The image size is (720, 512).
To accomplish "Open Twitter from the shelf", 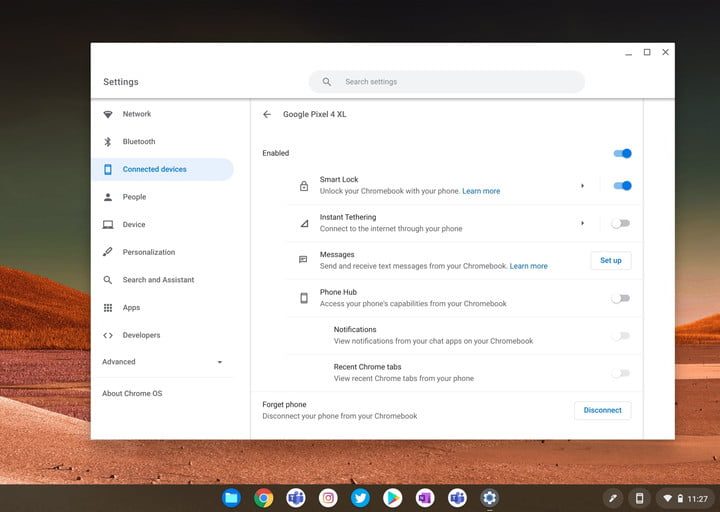I will click(x=360, y=498).
